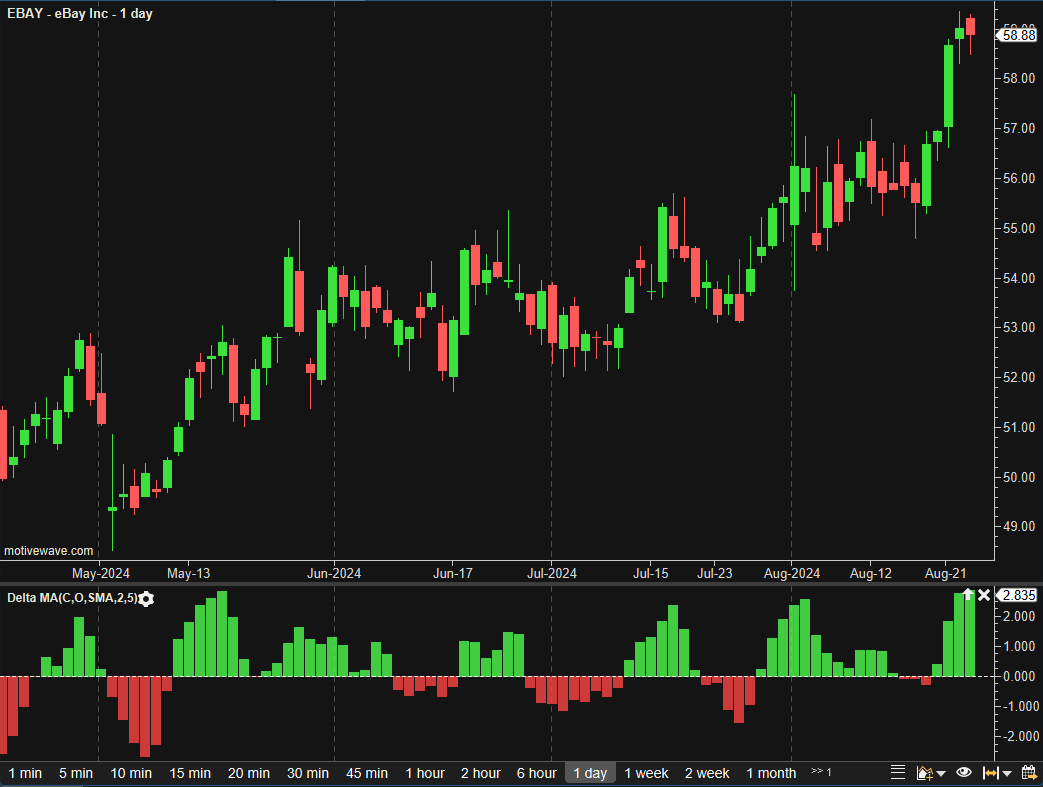The width and height of the screenshot is (1043, 787).
Task: Select the 1 hour bar size
Action: tap(425, 773)
